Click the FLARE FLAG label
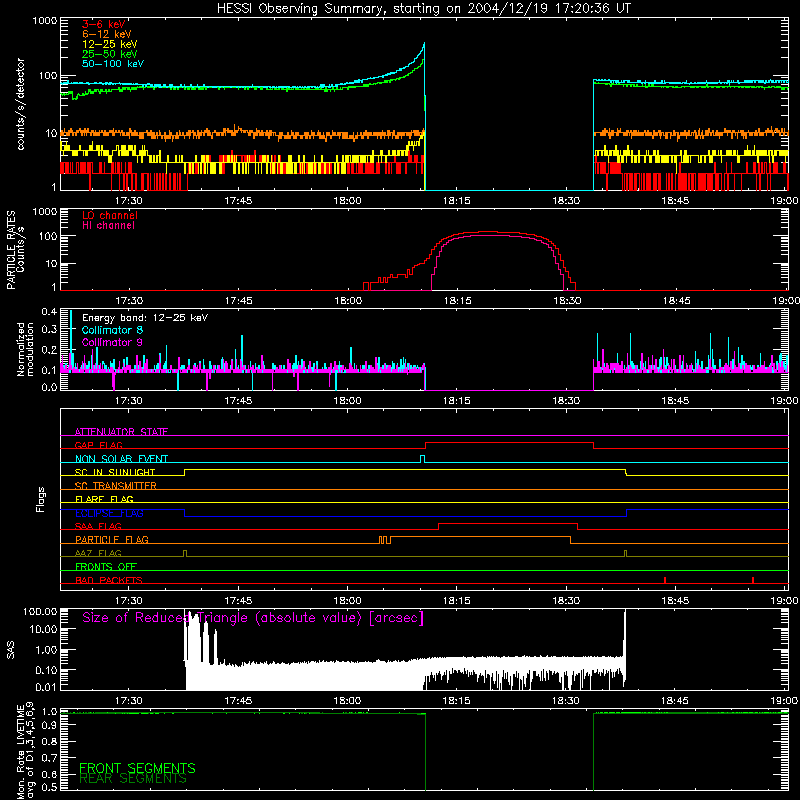800x800 pixels. pyautogui.click(x=104, y=499)
